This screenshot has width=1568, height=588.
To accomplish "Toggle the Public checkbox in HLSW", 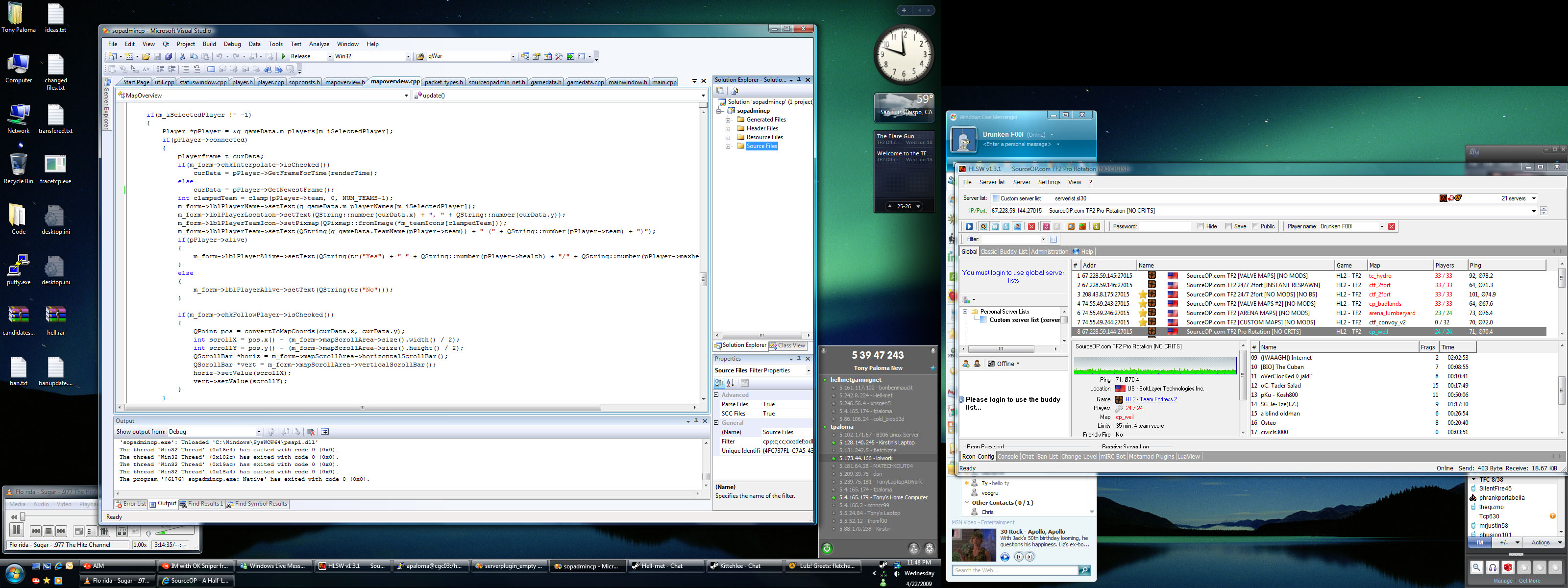I will pyautogui.click(x=1255, y=226).
